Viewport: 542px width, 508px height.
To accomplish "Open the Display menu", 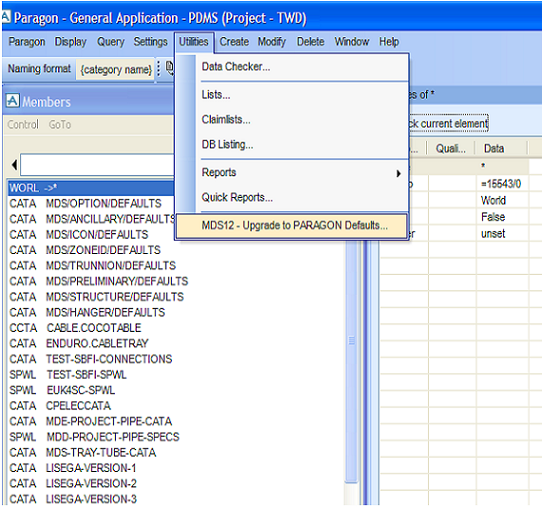I will pos(71,42).
